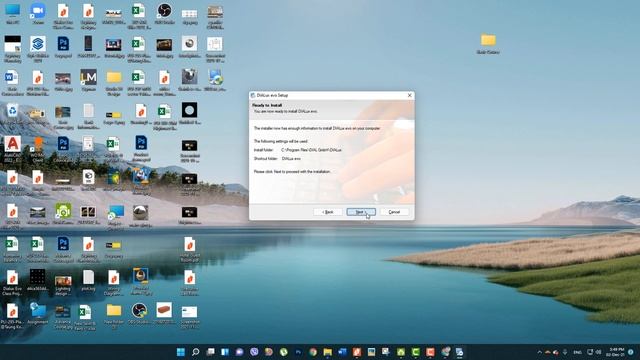The width and height of the screenshot is (640, 360).
Task: Select the 'Ready to Install' heading text
Action: (x=267, y=105)
